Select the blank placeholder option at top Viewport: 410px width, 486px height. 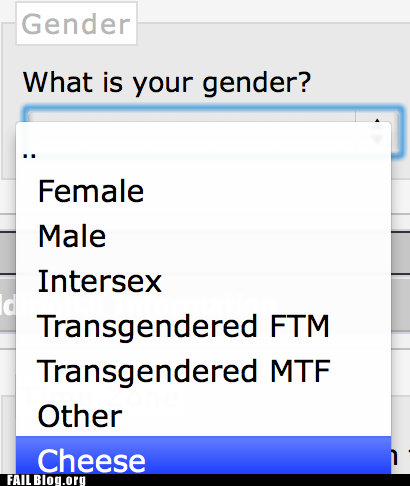point(203,147)
